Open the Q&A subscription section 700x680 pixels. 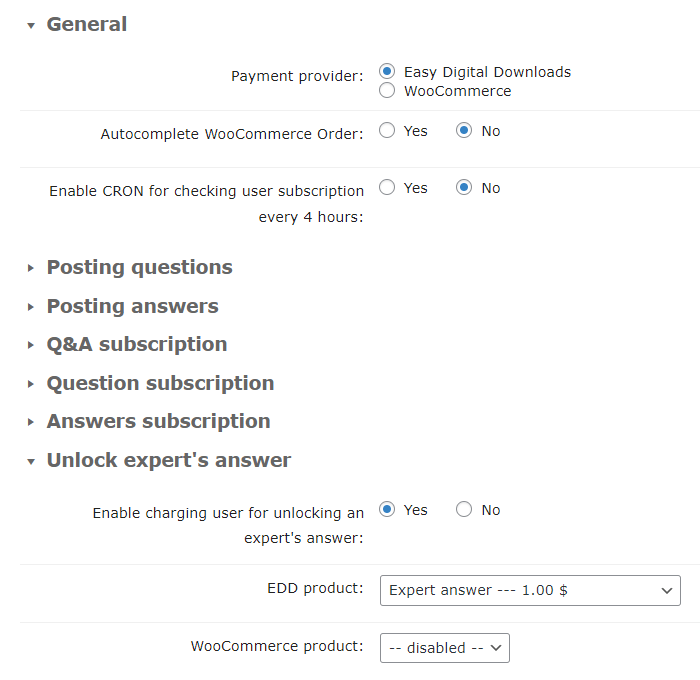(137, 344)
